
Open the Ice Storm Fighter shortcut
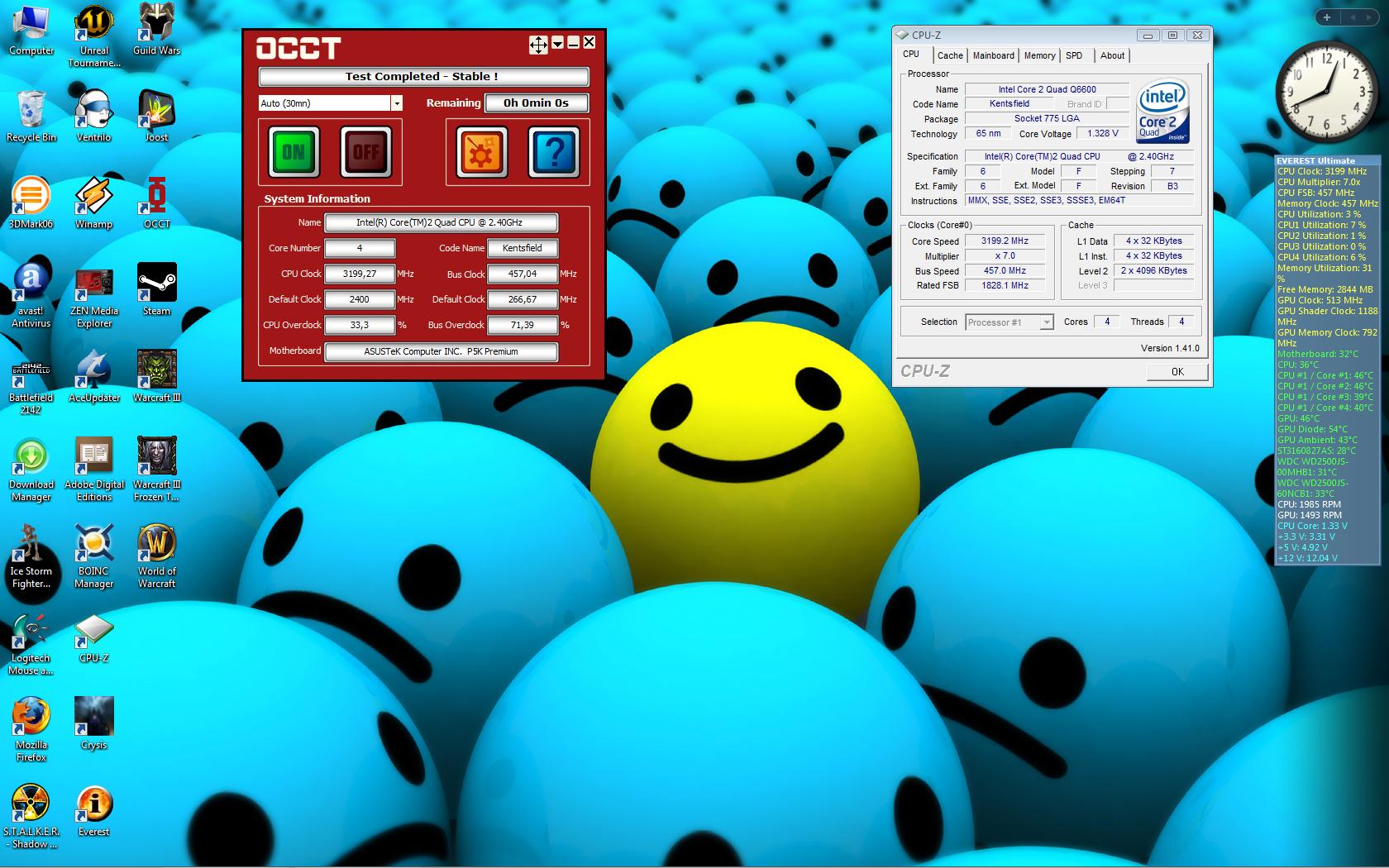point(31,556)
